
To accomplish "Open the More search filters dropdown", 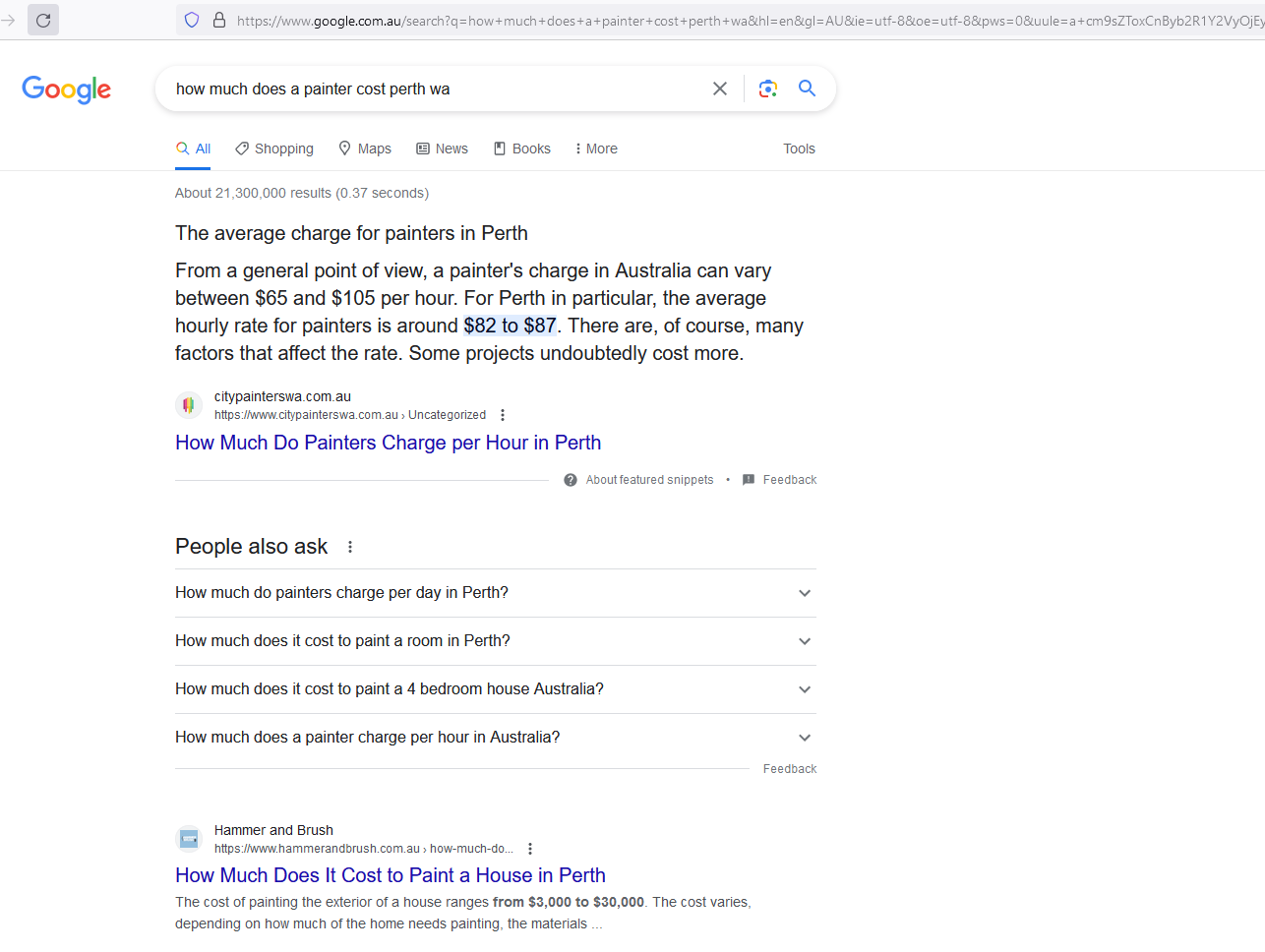I will (x=596, y=149).
